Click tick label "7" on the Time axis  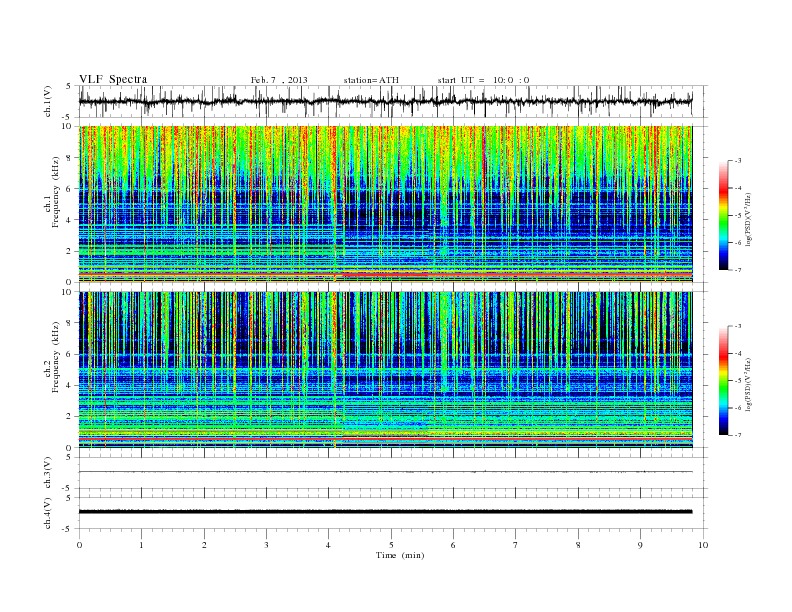click(516, 545)
